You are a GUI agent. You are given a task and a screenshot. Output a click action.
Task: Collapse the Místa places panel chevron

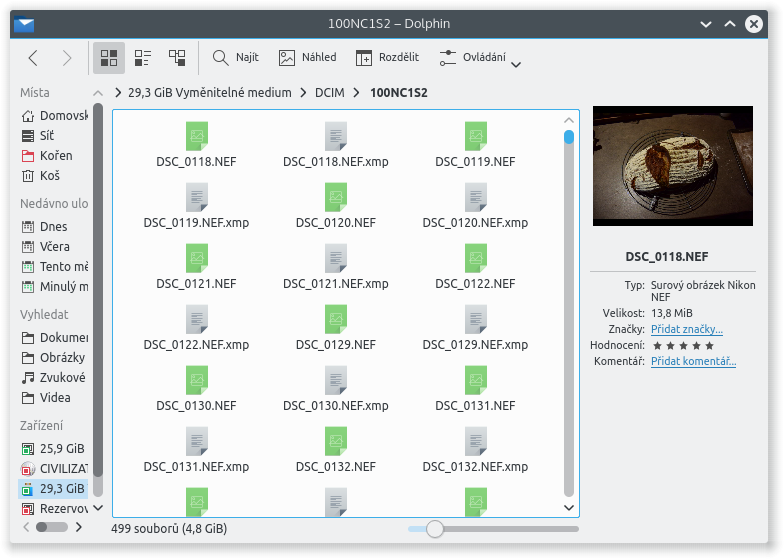click(98, 93)
